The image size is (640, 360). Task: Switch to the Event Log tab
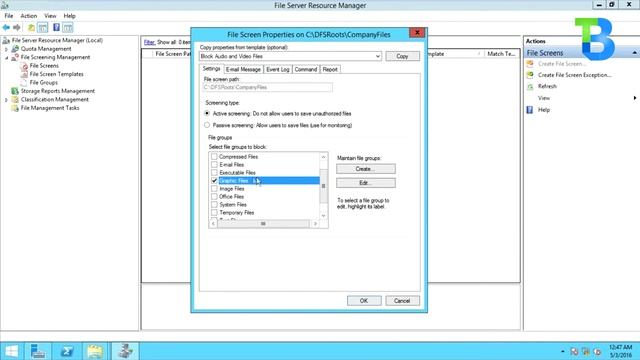tap(278, 69)
